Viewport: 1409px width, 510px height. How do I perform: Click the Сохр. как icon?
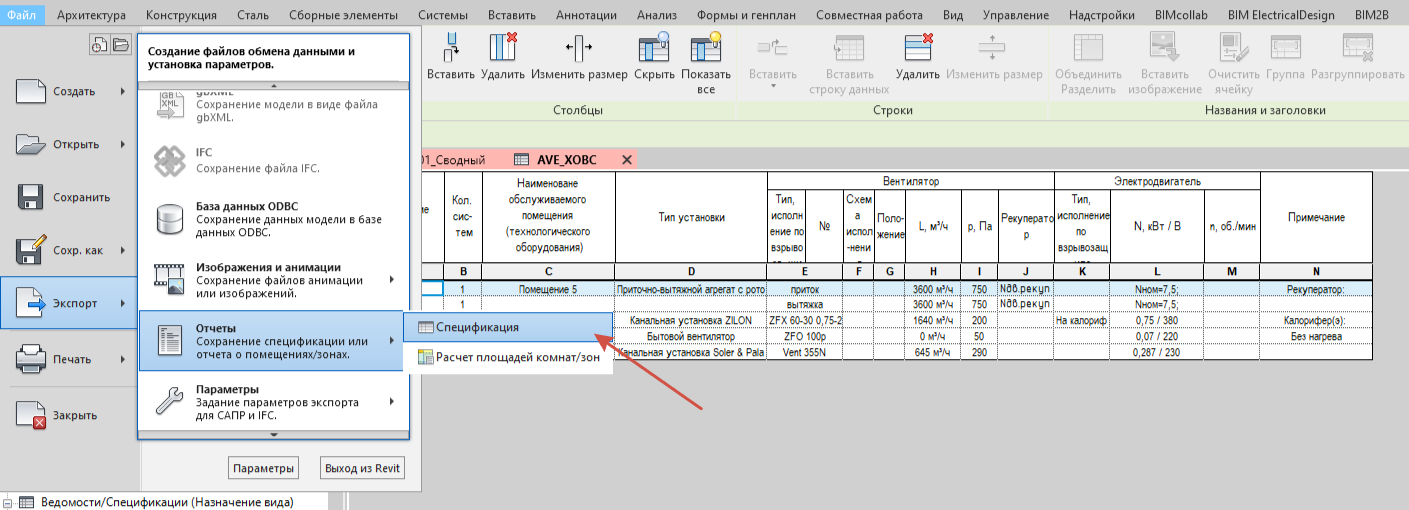tap(29, 250)
